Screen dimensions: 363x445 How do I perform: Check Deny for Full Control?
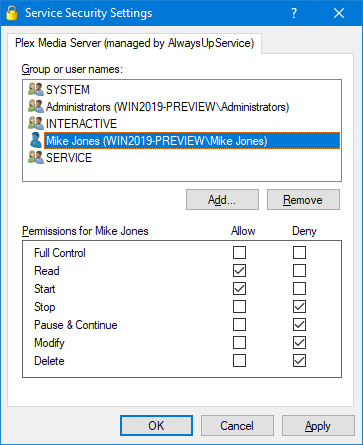[299, 253]
